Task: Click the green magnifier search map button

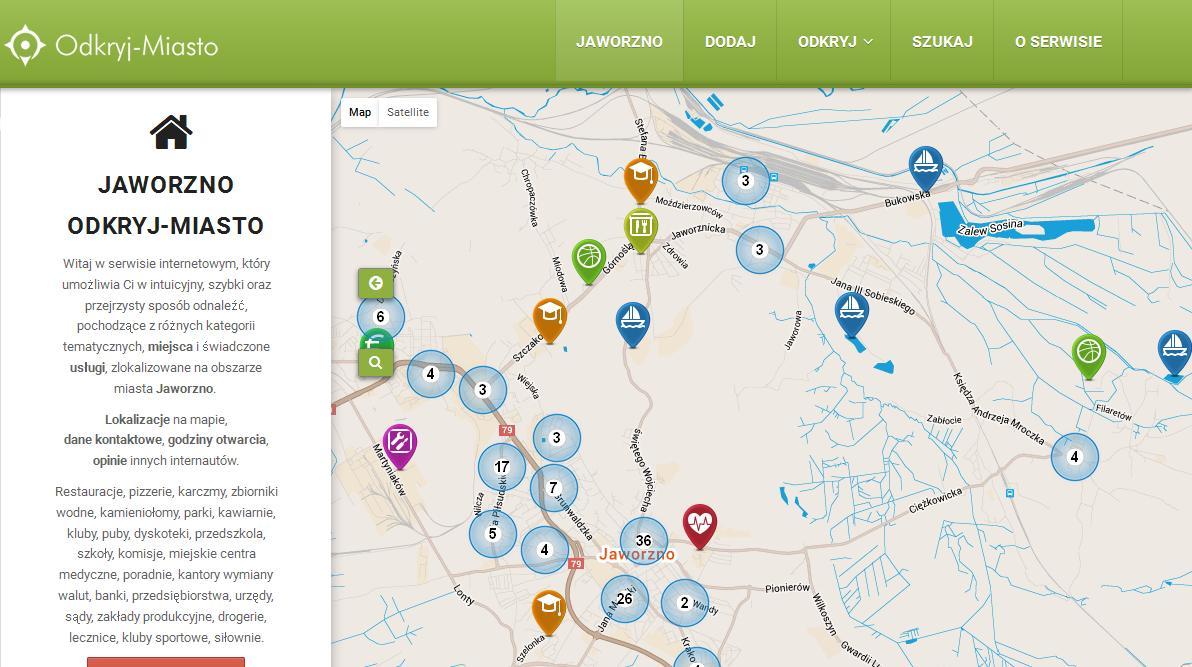Action: pos(376,362)
